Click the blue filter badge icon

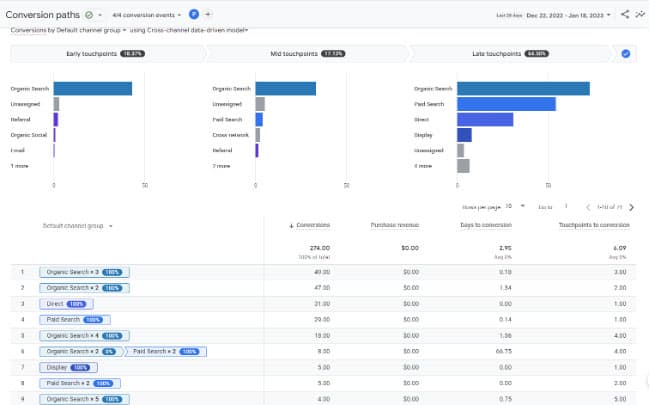tap(194, 15)
